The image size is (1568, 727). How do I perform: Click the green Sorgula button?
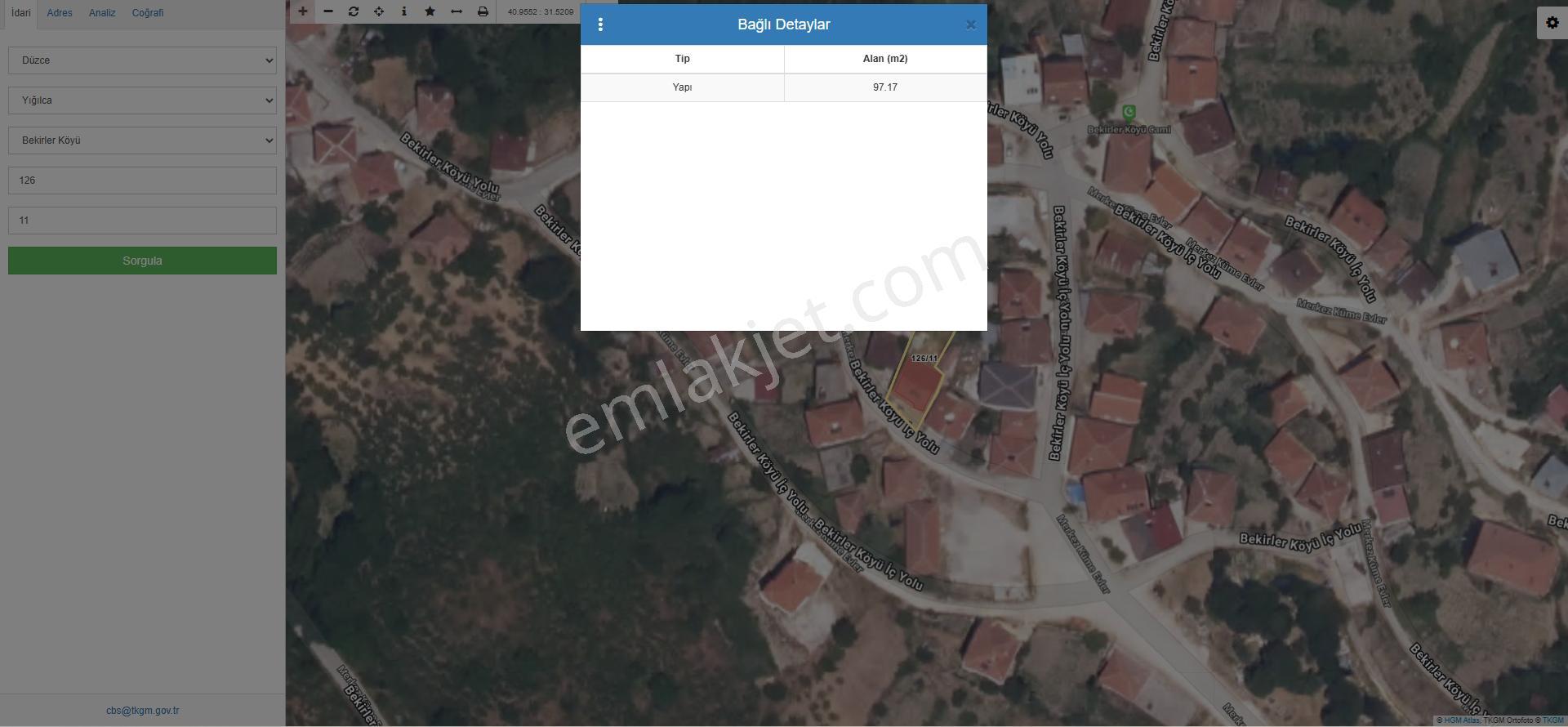tap(142, 261)
